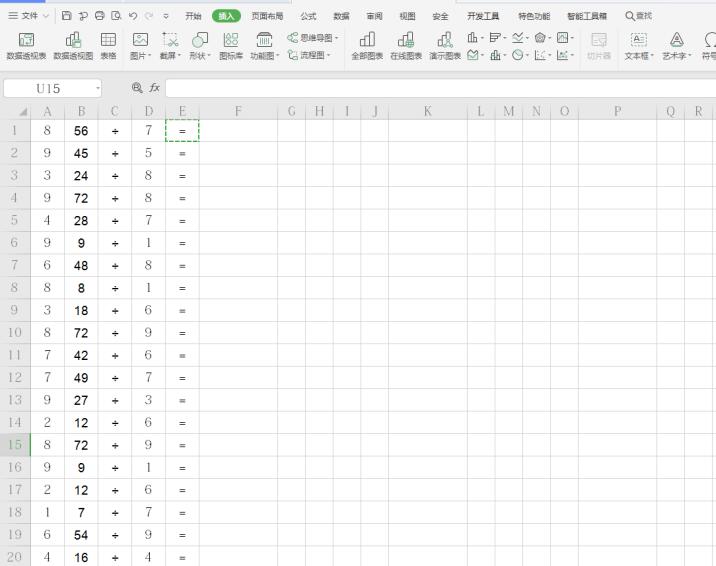The image size is (716, 566).
Task: Click the Print Preview icon
Action: (x=116, y=16)
